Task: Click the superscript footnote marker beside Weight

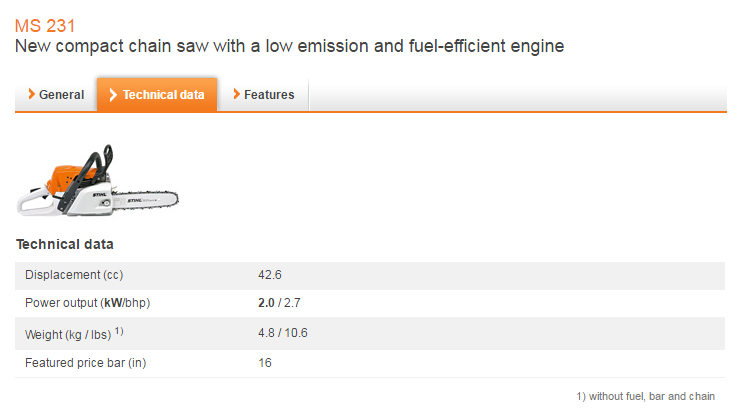Action: coord(119,329)
